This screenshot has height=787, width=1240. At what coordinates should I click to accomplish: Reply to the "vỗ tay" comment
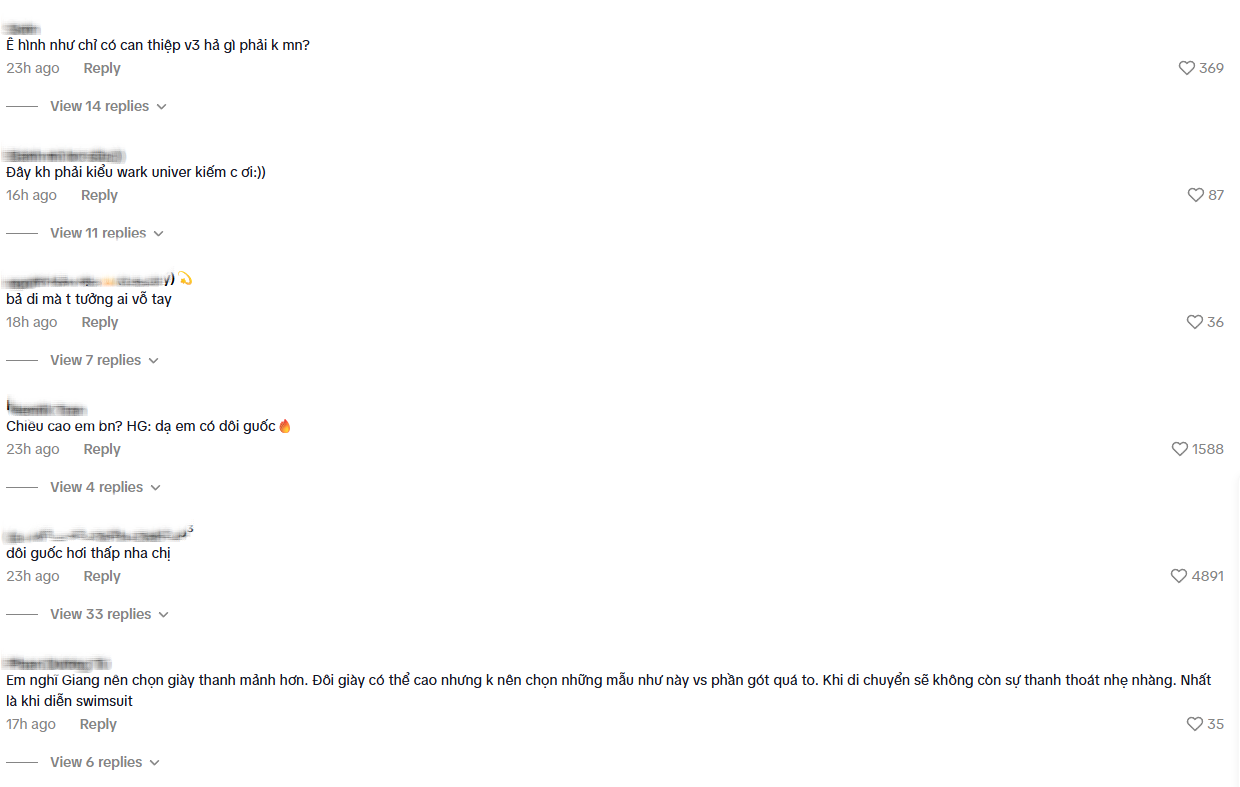pyautogui.click(x=100, y=322)
